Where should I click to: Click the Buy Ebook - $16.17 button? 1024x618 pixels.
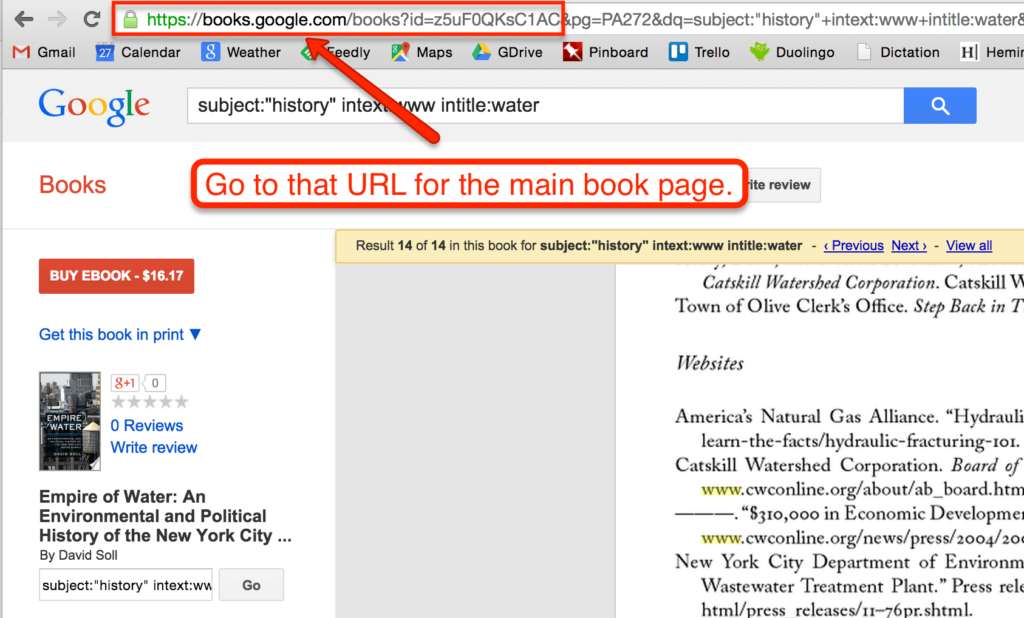tap(116, 276)
